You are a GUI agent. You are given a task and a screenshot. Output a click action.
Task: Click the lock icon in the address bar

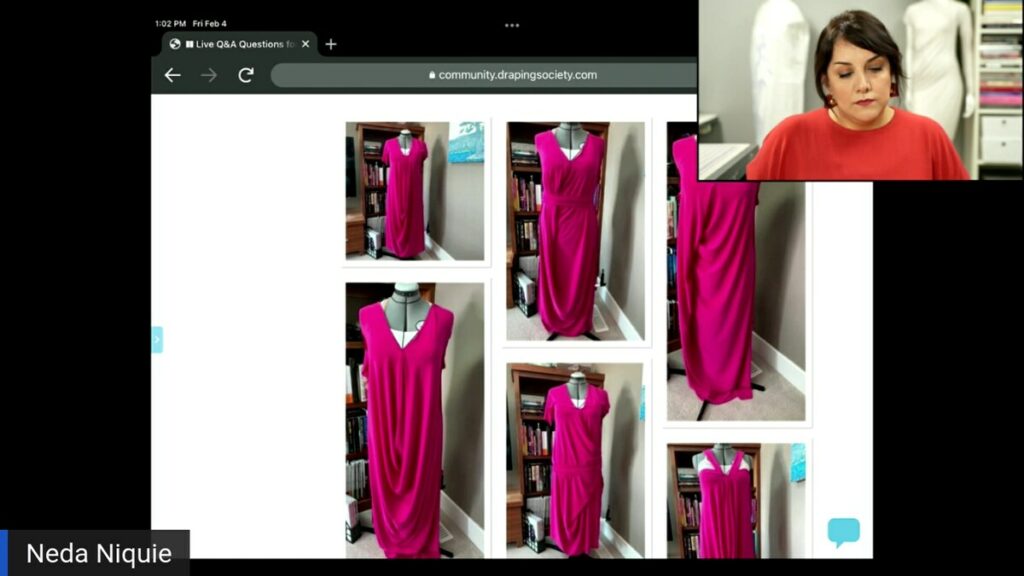pos(432,75)
